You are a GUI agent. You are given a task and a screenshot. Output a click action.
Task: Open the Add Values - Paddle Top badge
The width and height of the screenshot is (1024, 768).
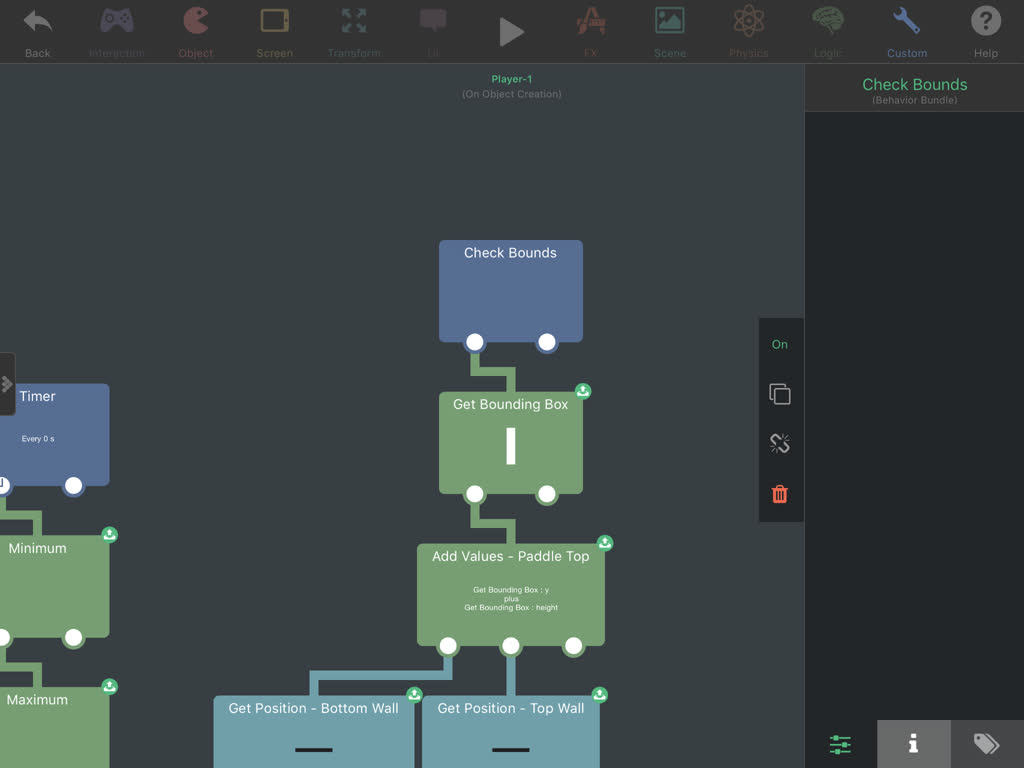(605, 543)
